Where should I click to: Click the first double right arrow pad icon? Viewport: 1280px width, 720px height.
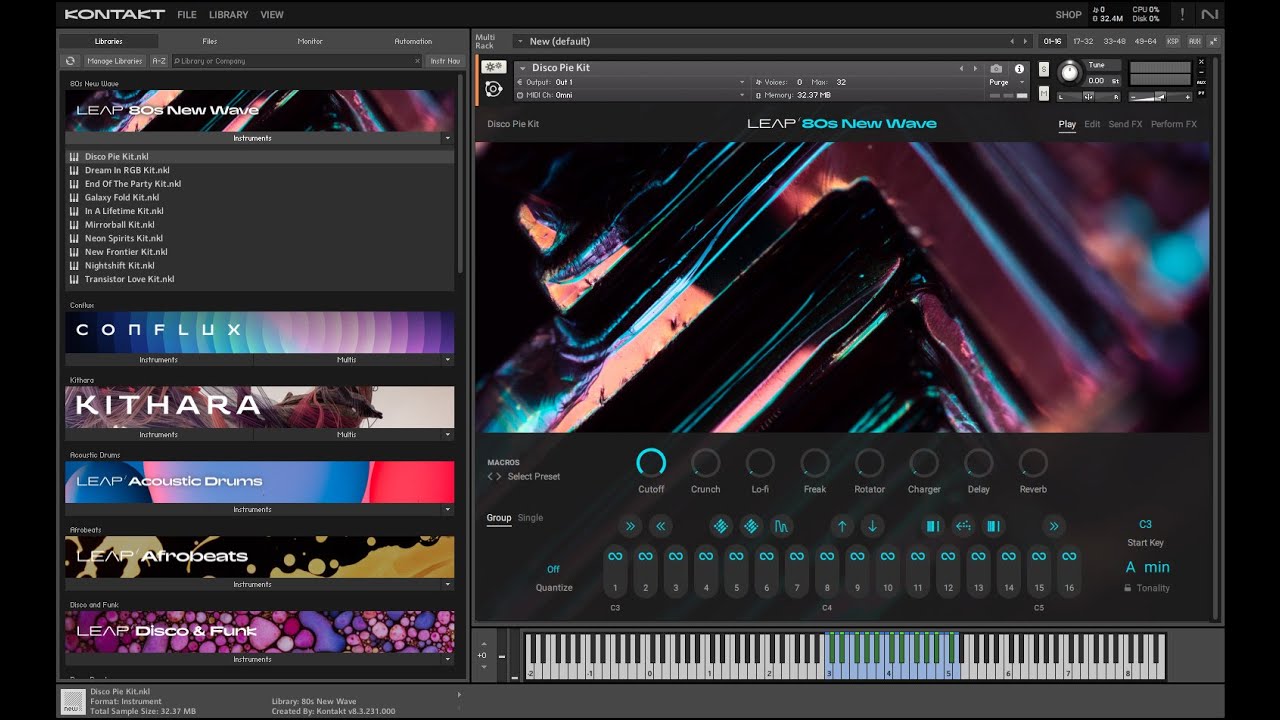point(630,526)
